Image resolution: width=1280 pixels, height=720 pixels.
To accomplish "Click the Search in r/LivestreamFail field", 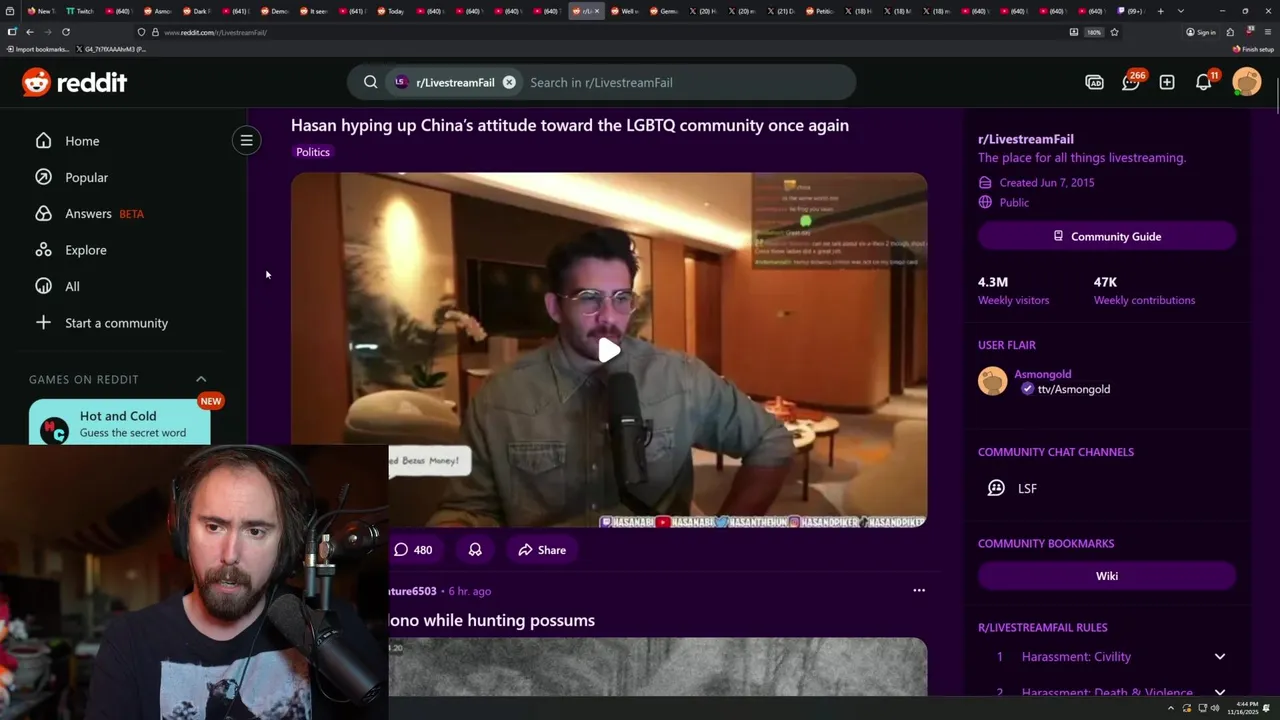I will point(685,82).
